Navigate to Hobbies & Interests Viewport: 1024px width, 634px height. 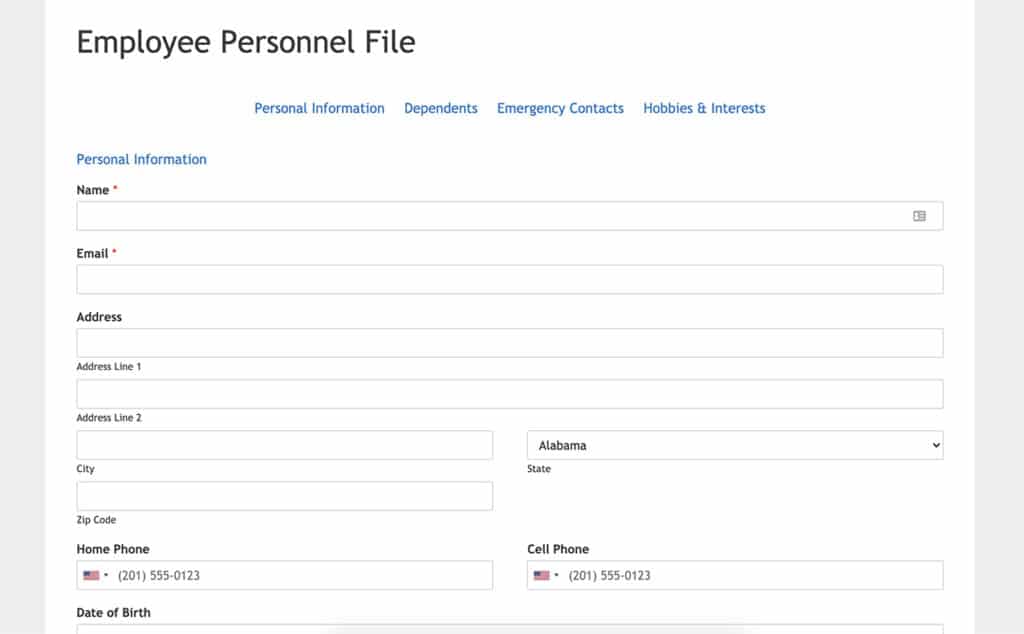click(x=704, y=108)
